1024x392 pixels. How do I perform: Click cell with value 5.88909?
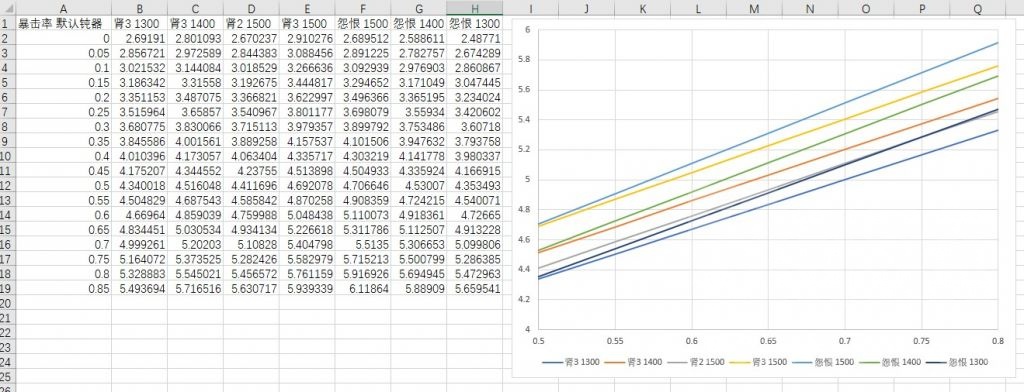[419, 288]
